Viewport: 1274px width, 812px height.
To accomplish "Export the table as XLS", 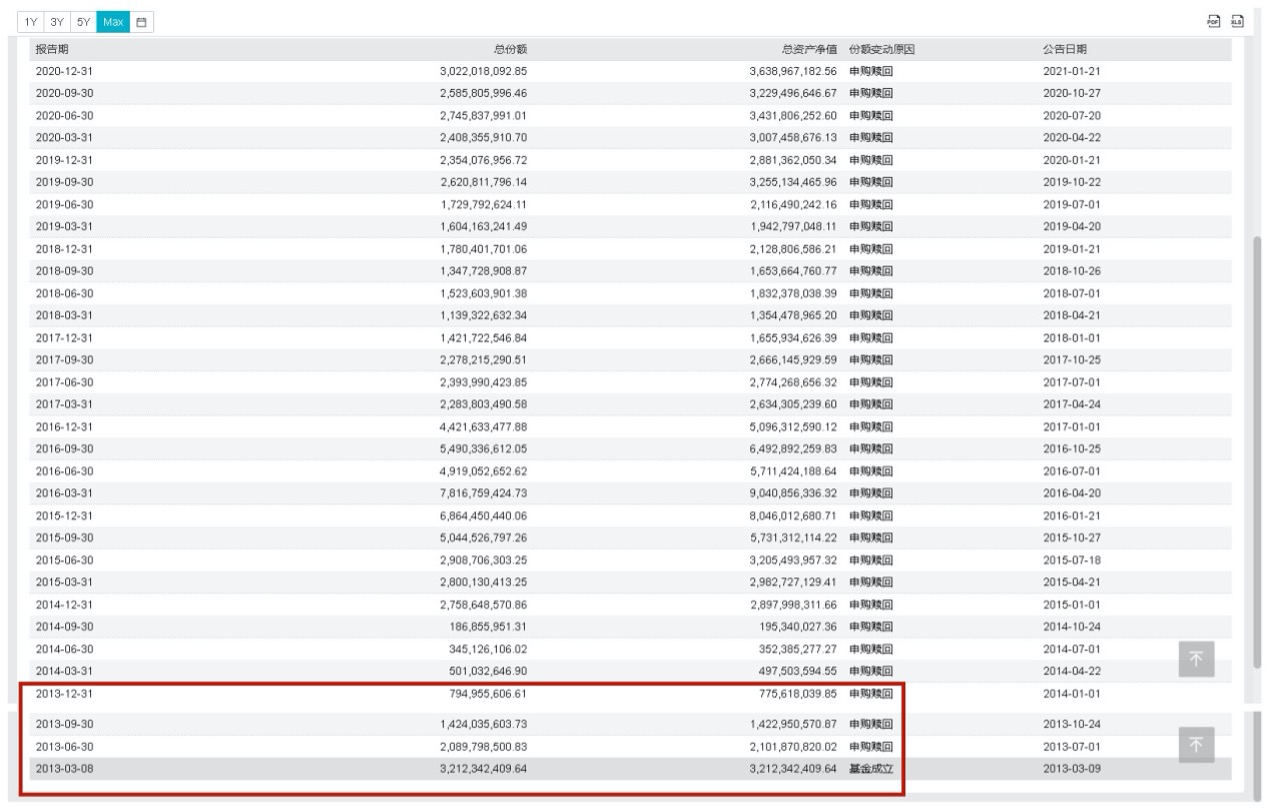I will coord(1237,21).
